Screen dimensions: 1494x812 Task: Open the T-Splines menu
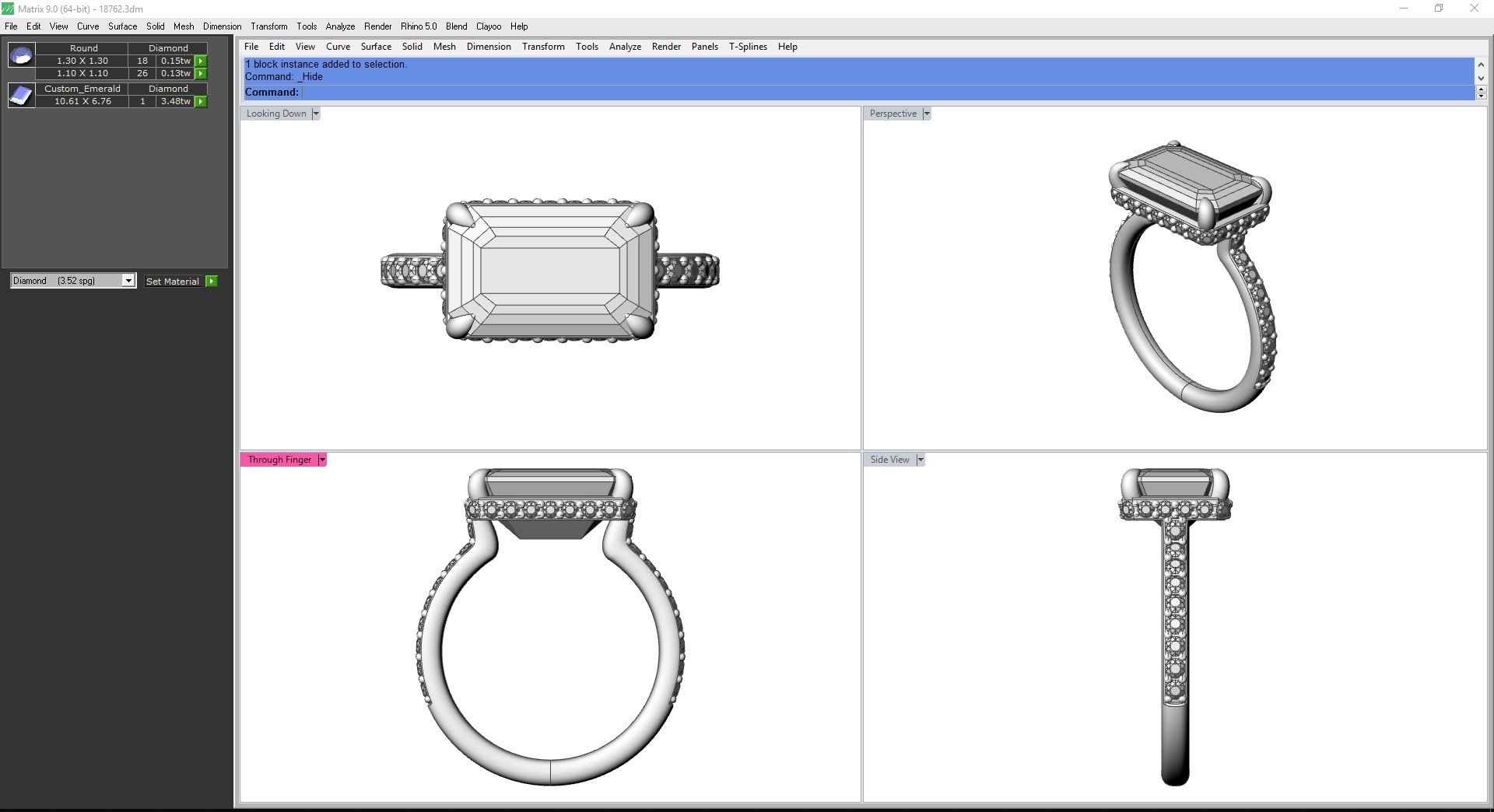[x=747, y=47]
